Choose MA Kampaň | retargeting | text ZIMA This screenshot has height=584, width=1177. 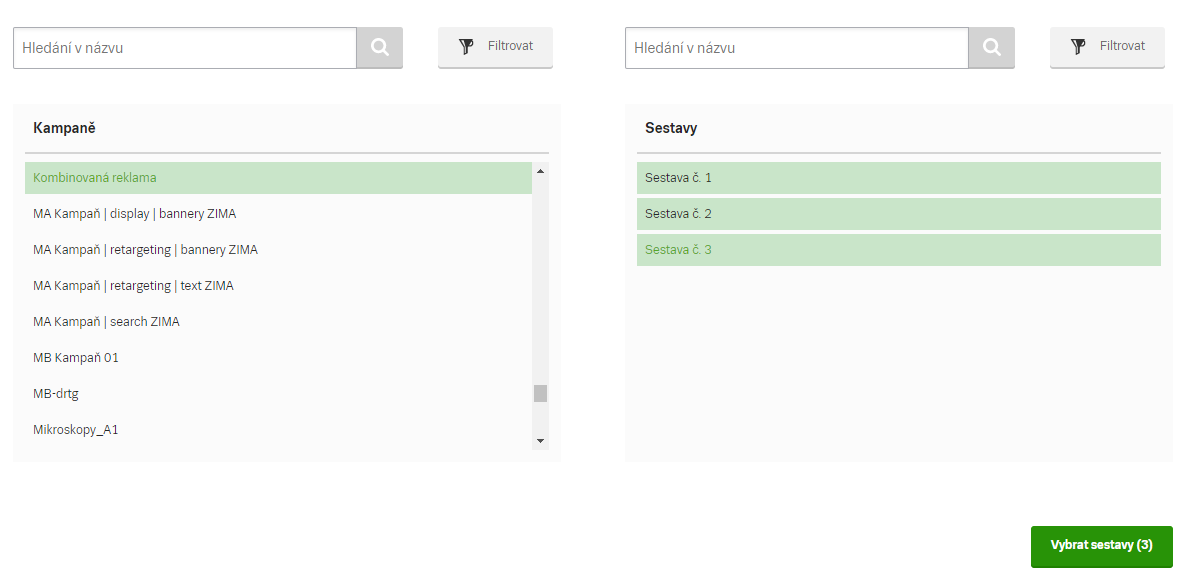point(278,286)
